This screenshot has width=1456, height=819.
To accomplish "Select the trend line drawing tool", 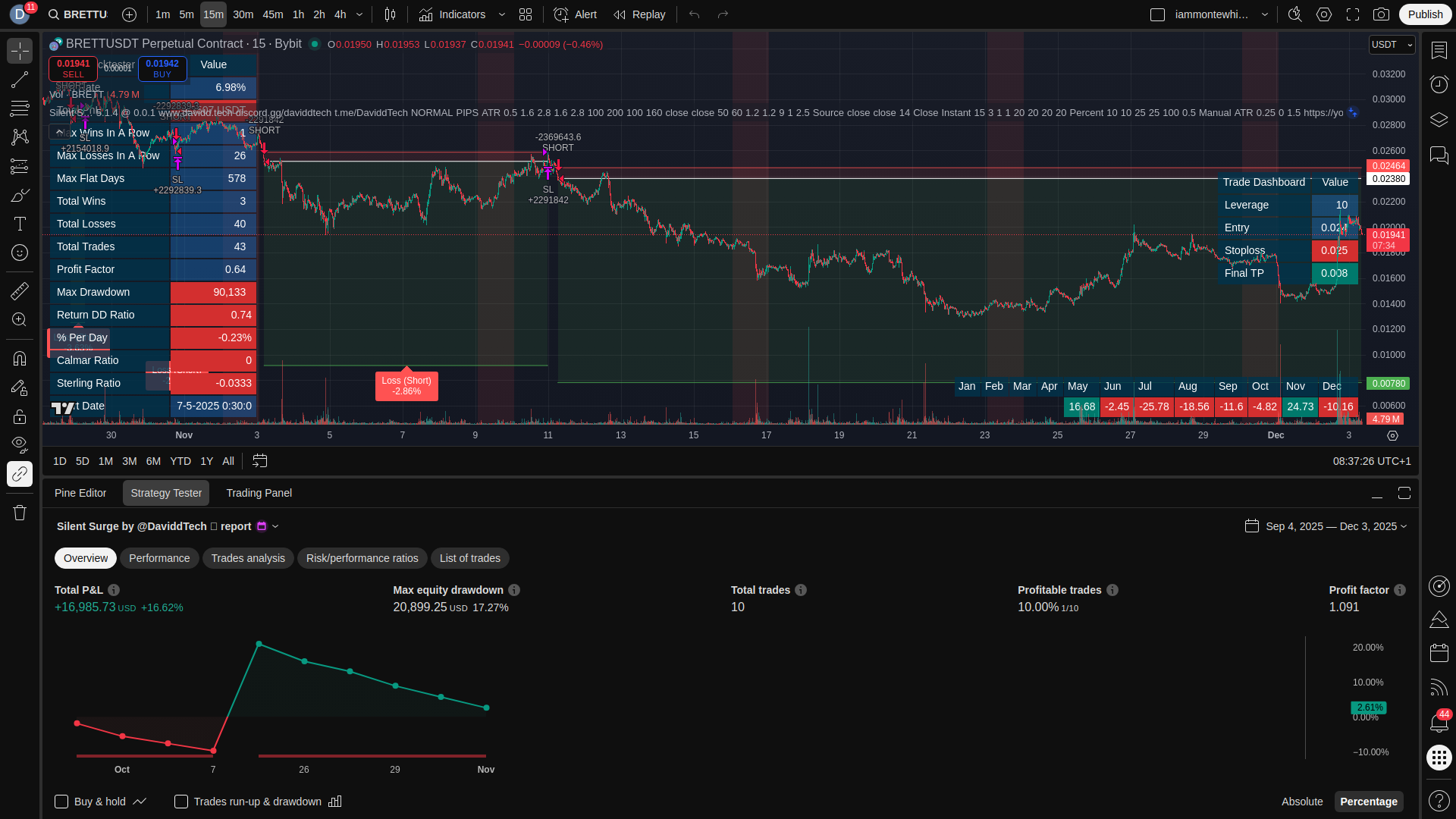I will tap(20, 80).
